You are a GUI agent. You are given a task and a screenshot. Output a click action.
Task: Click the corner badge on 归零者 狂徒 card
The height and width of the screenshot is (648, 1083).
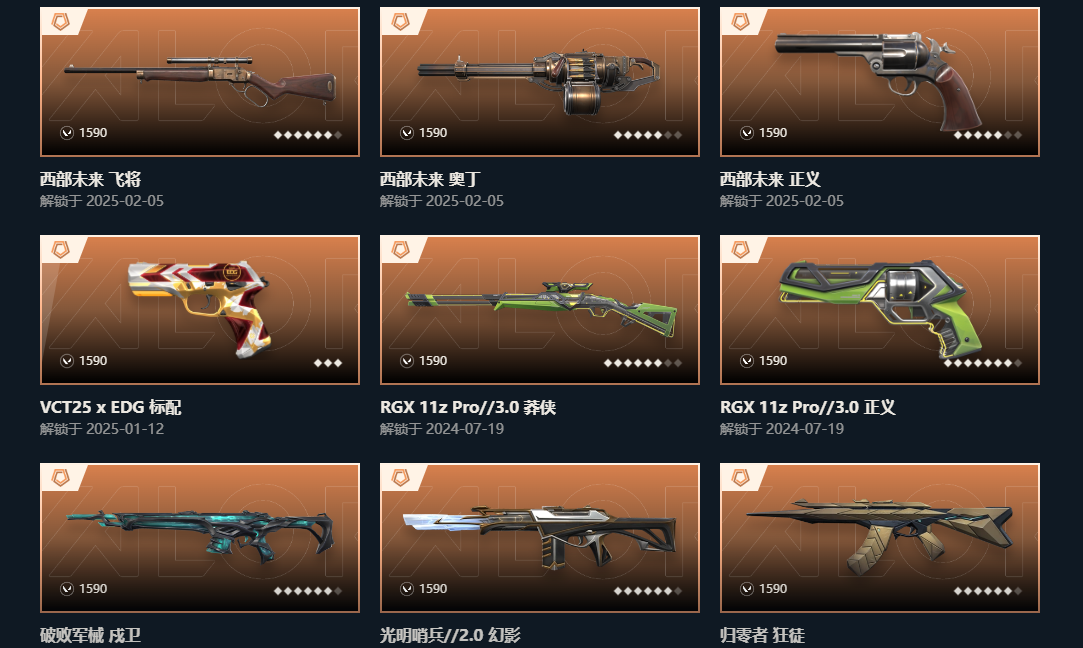pyautogui.click(x=740, y=477)
